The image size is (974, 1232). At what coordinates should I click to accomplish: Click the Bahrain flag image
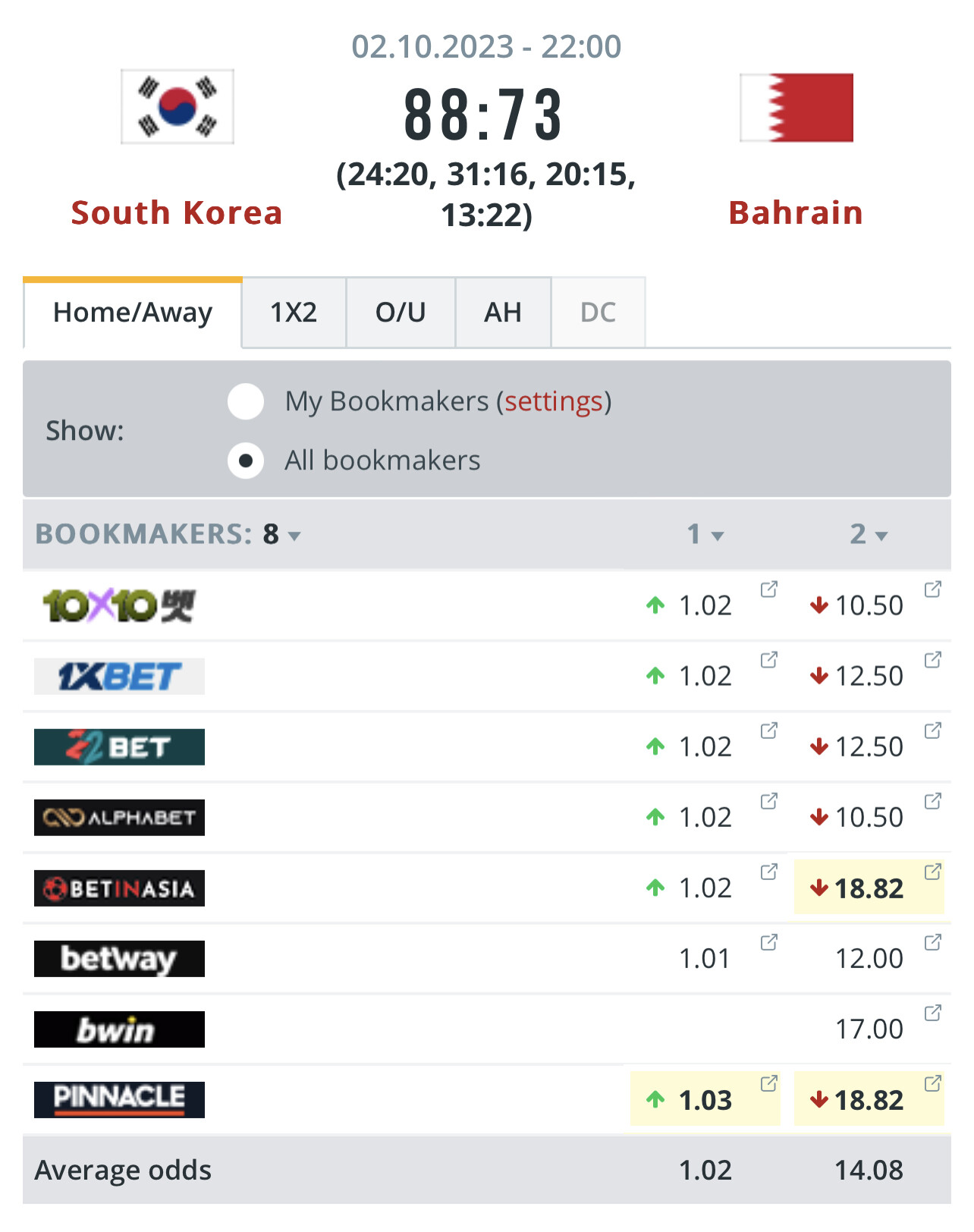pyautogui.click(x=796, y=108)
